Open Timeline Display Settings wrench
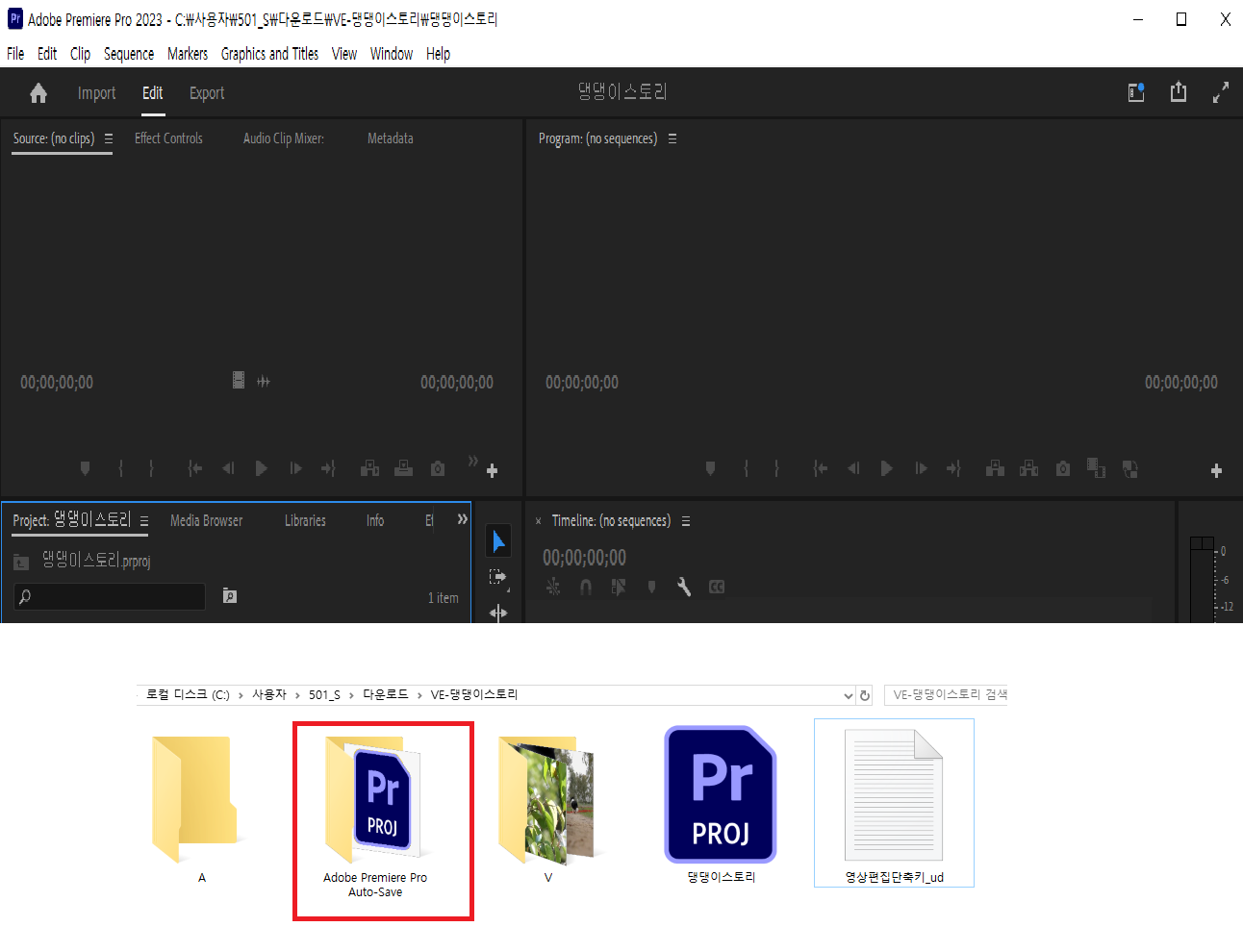1243x952 pixels. click(x=684, y=587)
